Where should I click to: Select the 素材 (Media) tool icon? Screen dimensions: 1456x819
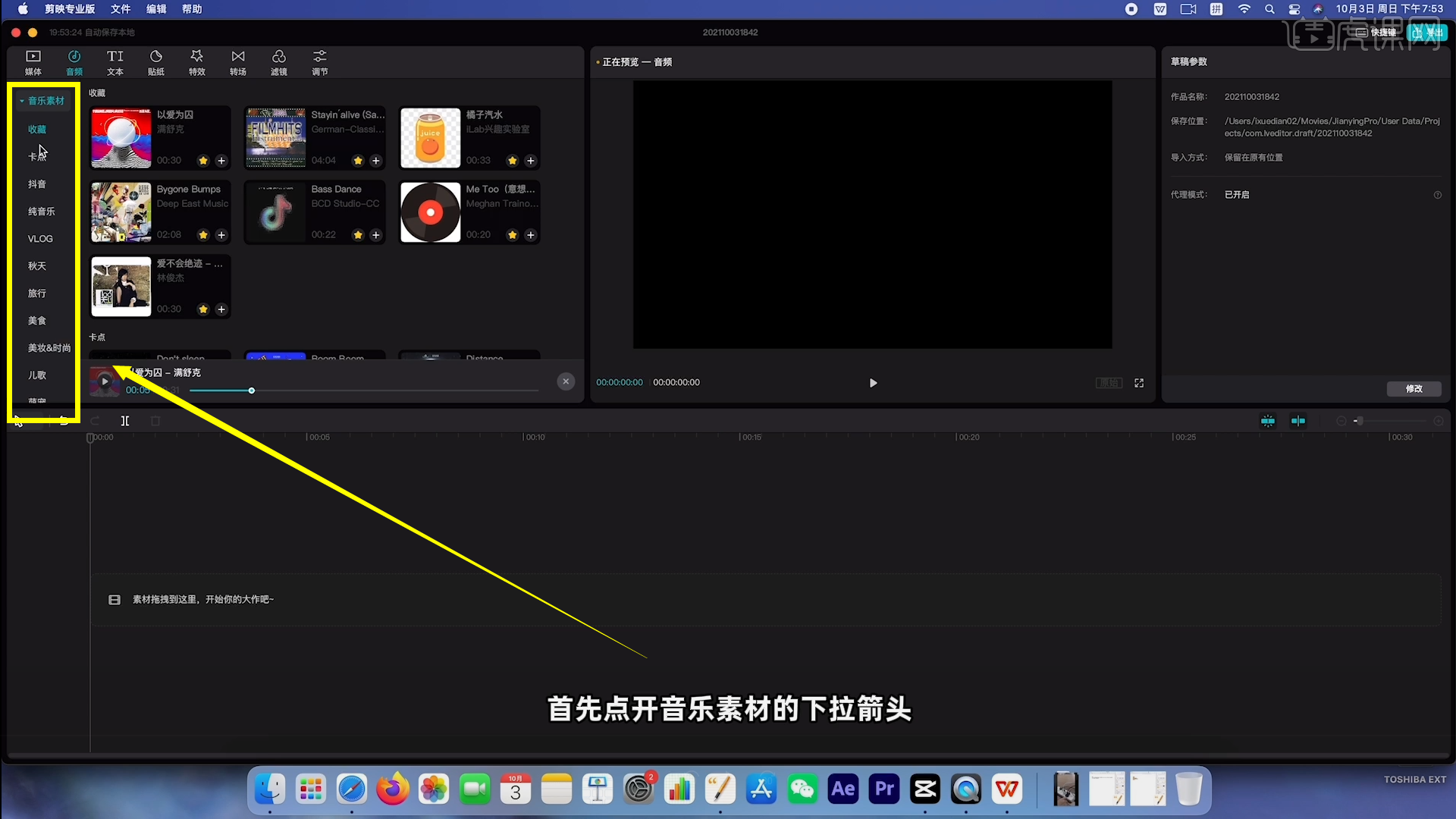(x=33, y=62)
